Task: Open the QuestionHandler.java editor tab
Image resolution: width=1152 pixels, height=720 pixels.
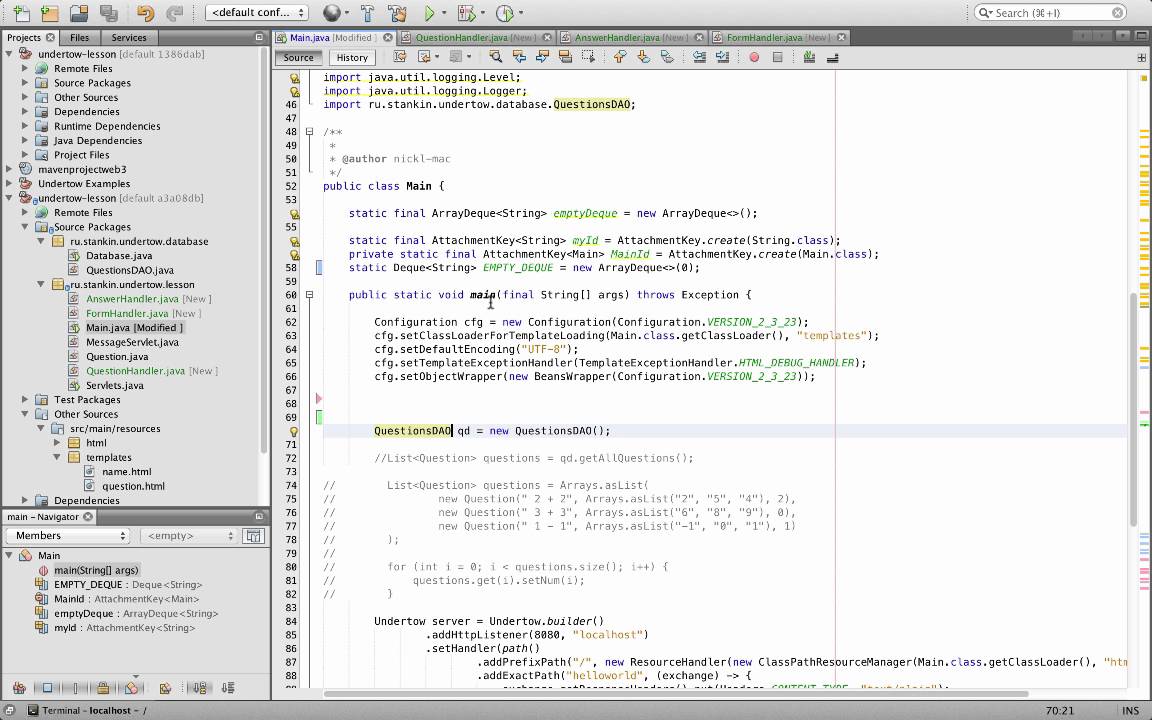Action: pos(475,37)
